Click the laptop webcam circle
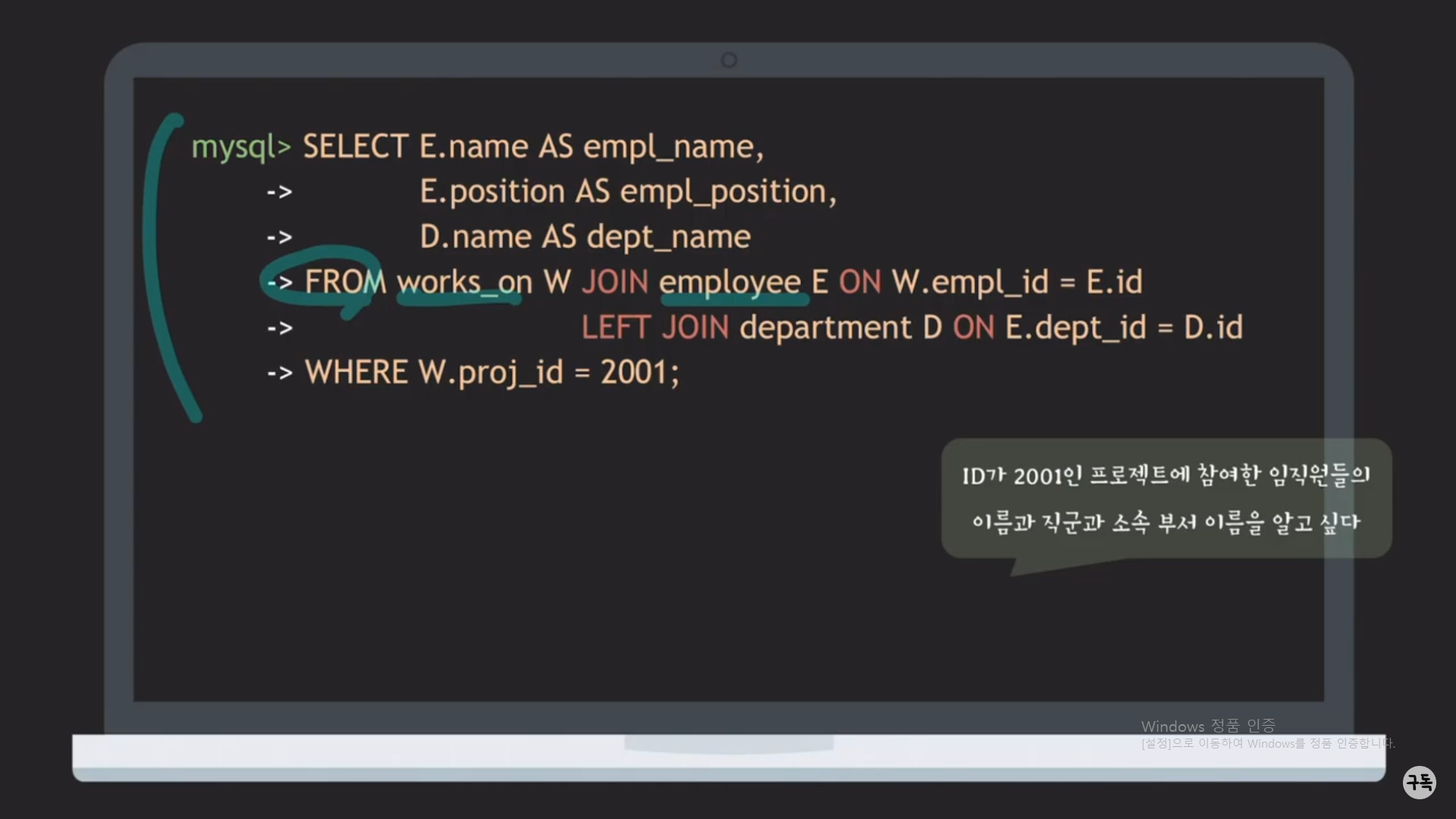Image resolution: width=1456 pixels, height=819 pixels. tap(729, 60)
